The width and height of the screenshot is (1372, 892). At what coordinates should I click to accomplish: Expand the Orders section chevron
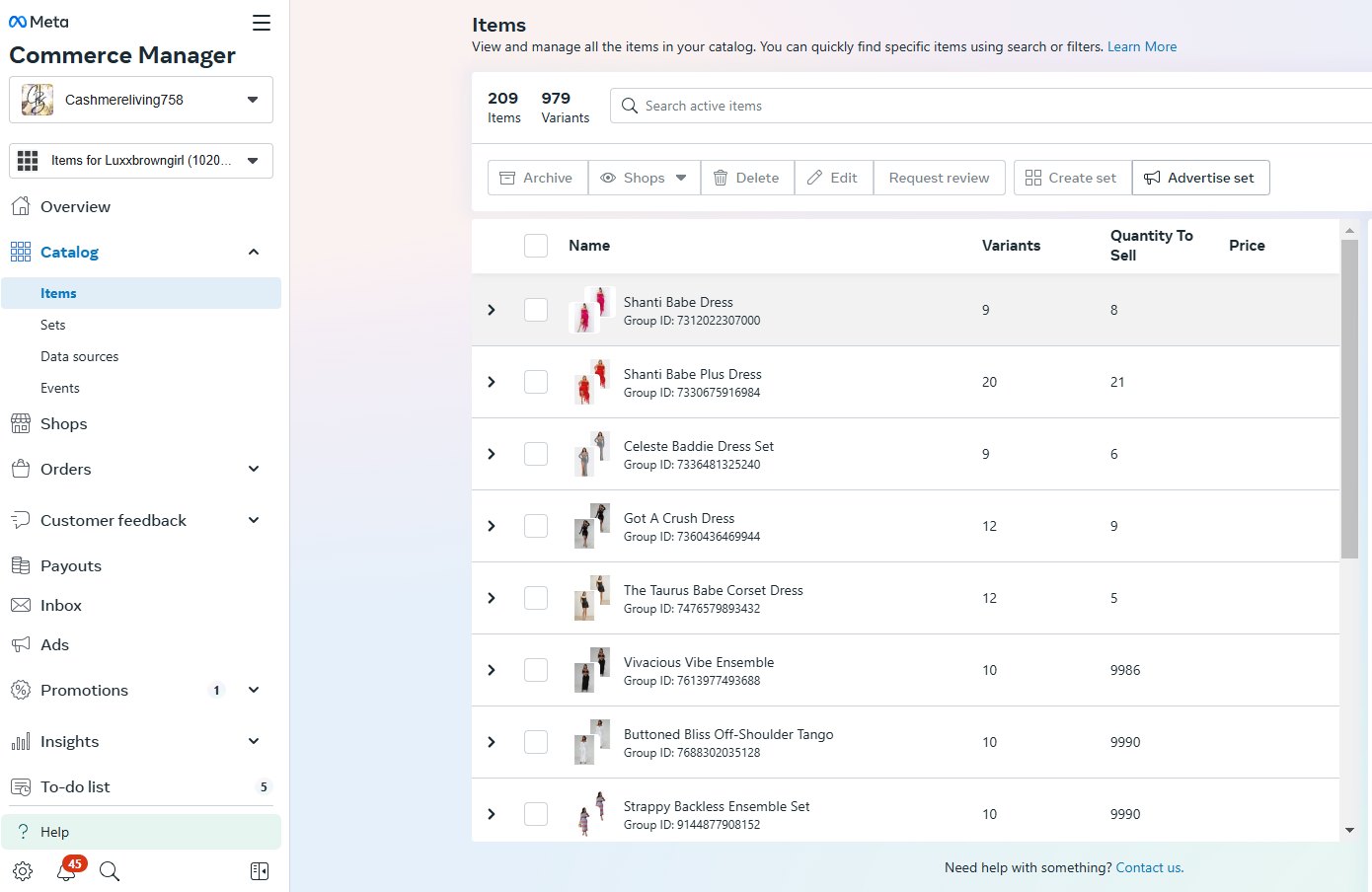tap(254, 469)
